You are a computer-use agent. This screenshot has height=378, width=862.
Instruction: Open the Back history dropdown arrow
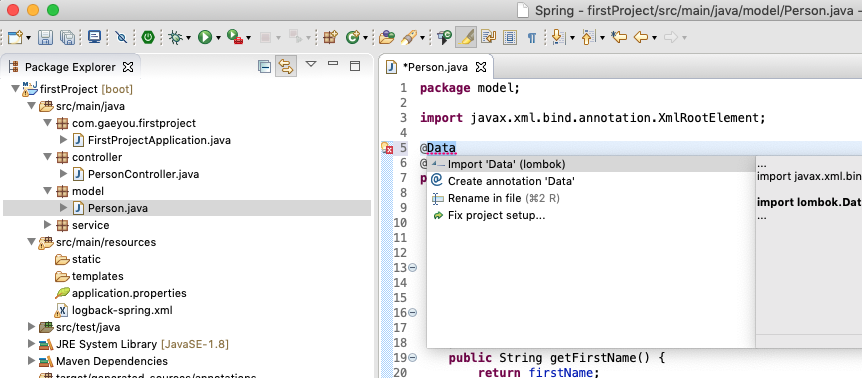[654, 38]
